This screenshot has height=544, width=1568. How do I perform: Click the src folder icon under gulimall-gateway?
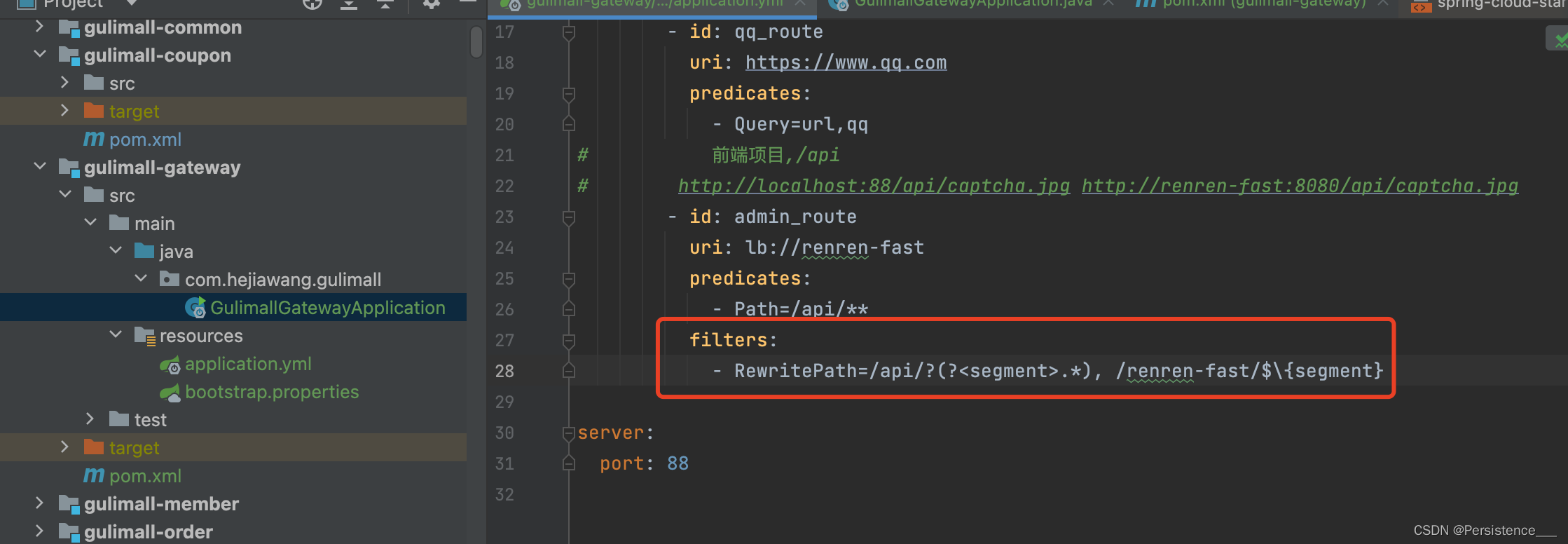94,195
